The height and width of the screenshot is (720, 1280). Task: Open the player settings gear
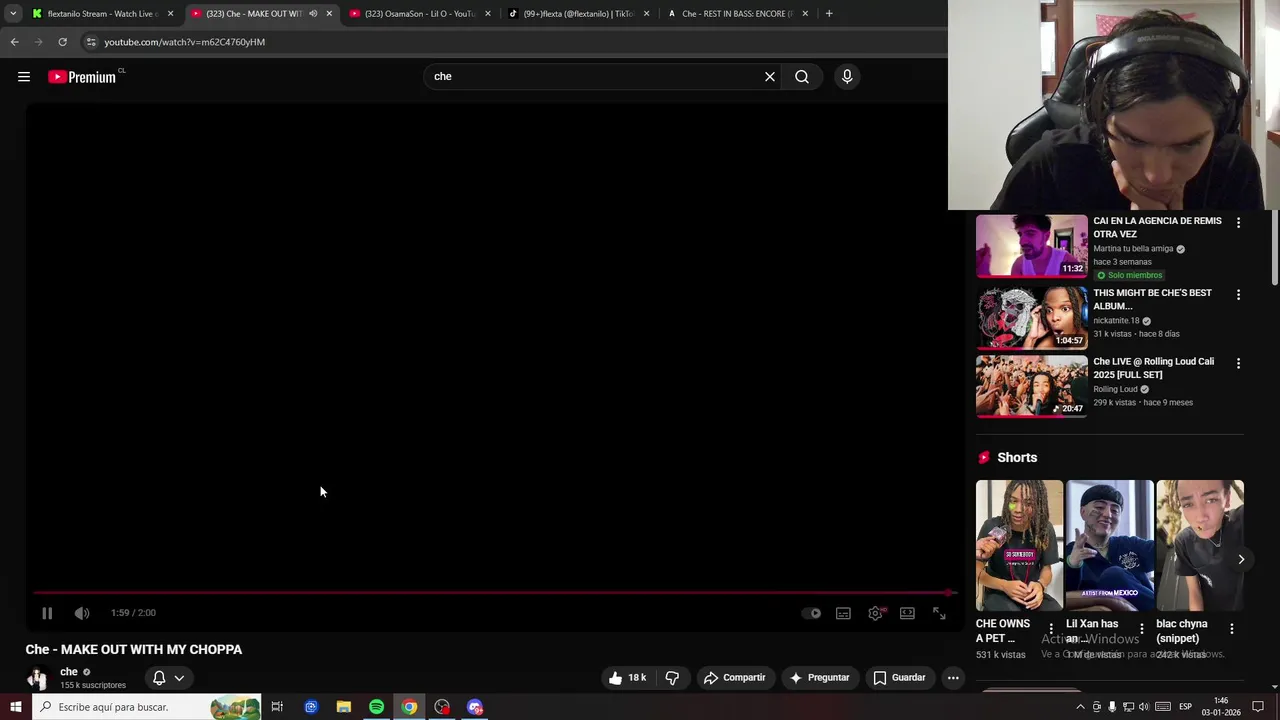(x=876, y=613)
